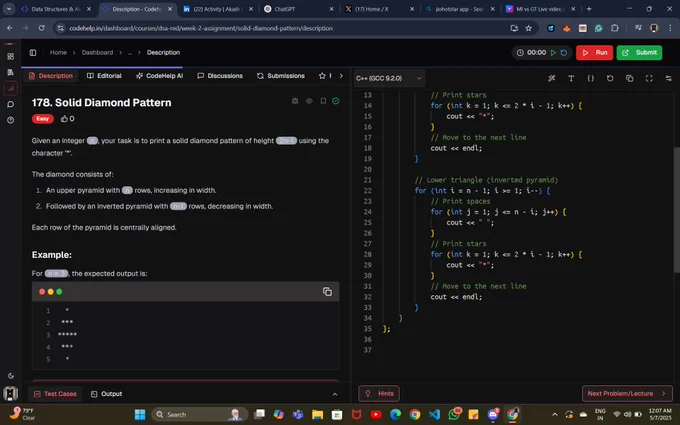The height and width of the screenshot is (425, 680).
Task: Toggle dark mode moon icon in sidebar
Action: coord(10,376)
